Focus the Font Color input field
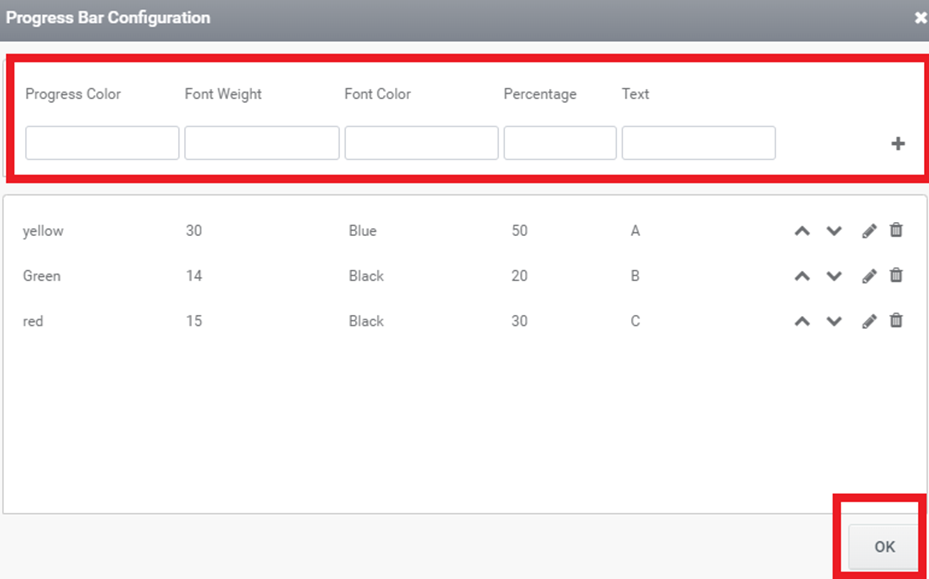 (x=421, y=143)
